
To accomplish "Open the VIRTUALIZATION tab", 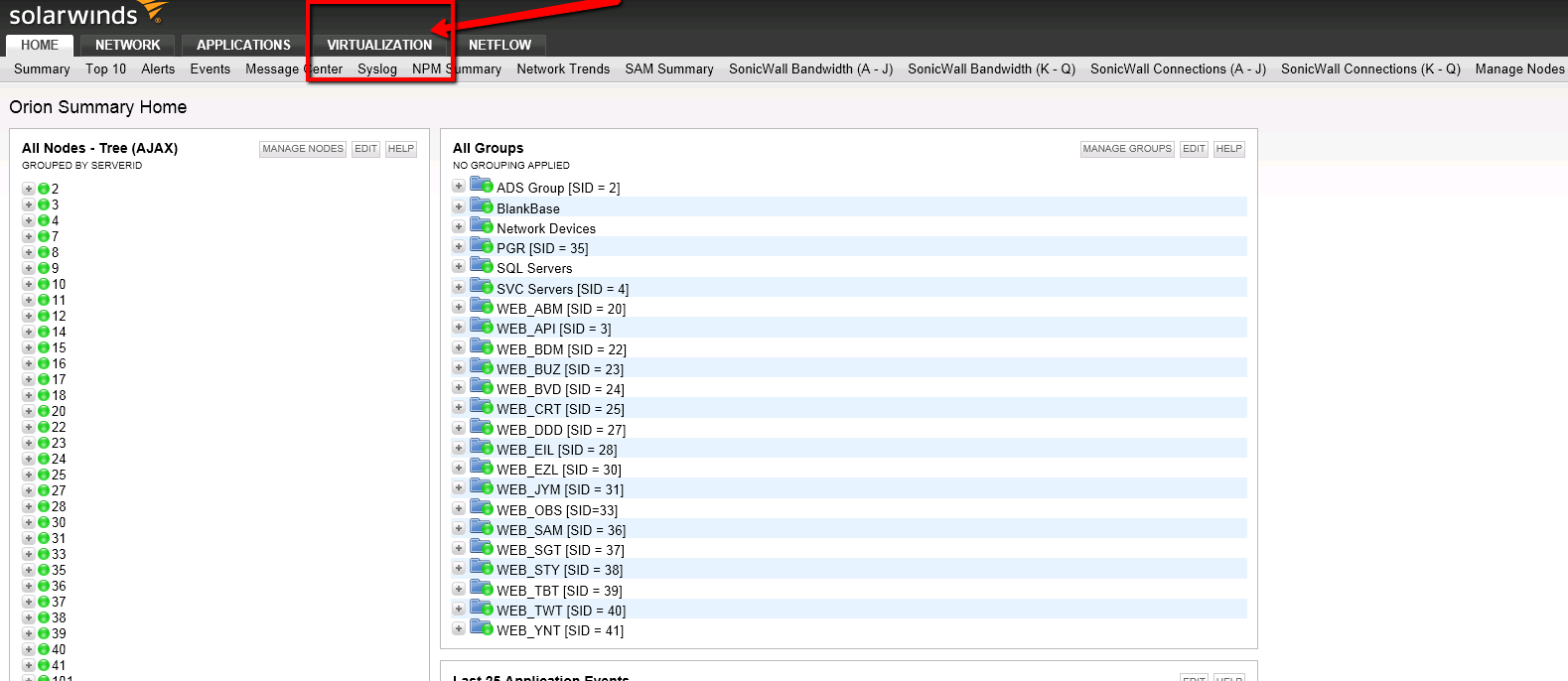I will [379, 45].
